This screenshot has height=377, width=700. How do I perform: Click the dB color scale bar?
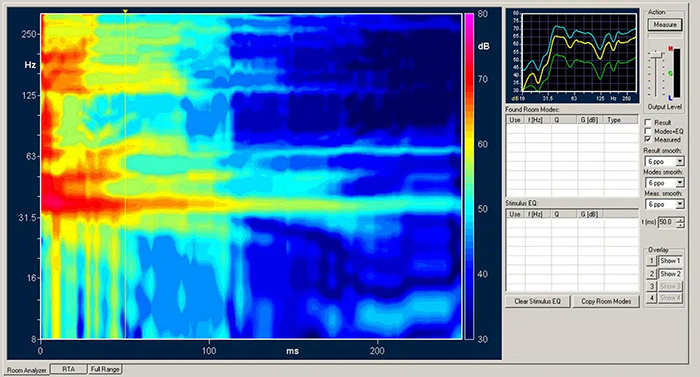(x=469, y=176)
